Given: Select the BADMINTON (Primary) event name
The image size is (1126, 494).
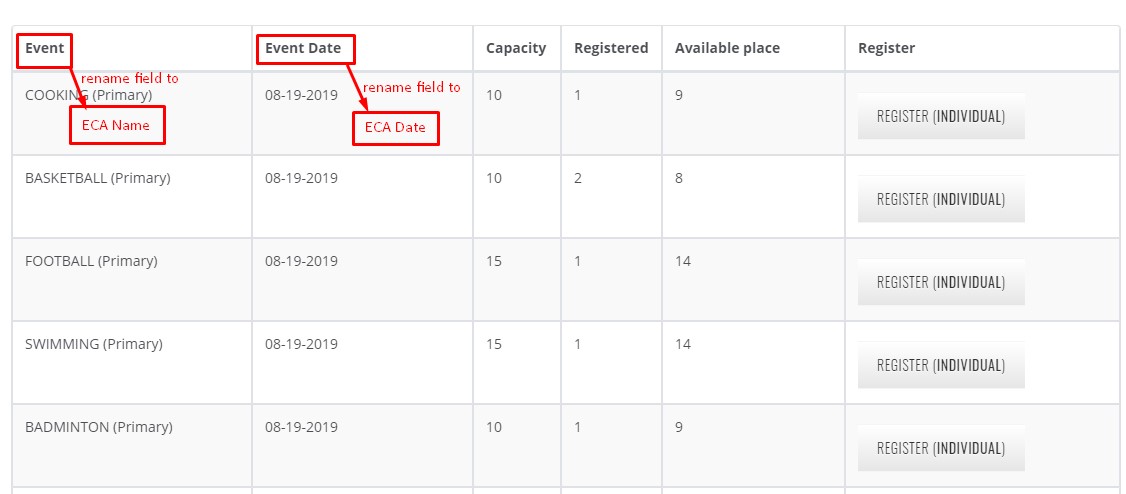Looking at the screenshot, I should pyautogui.click(x=98, y=427).
